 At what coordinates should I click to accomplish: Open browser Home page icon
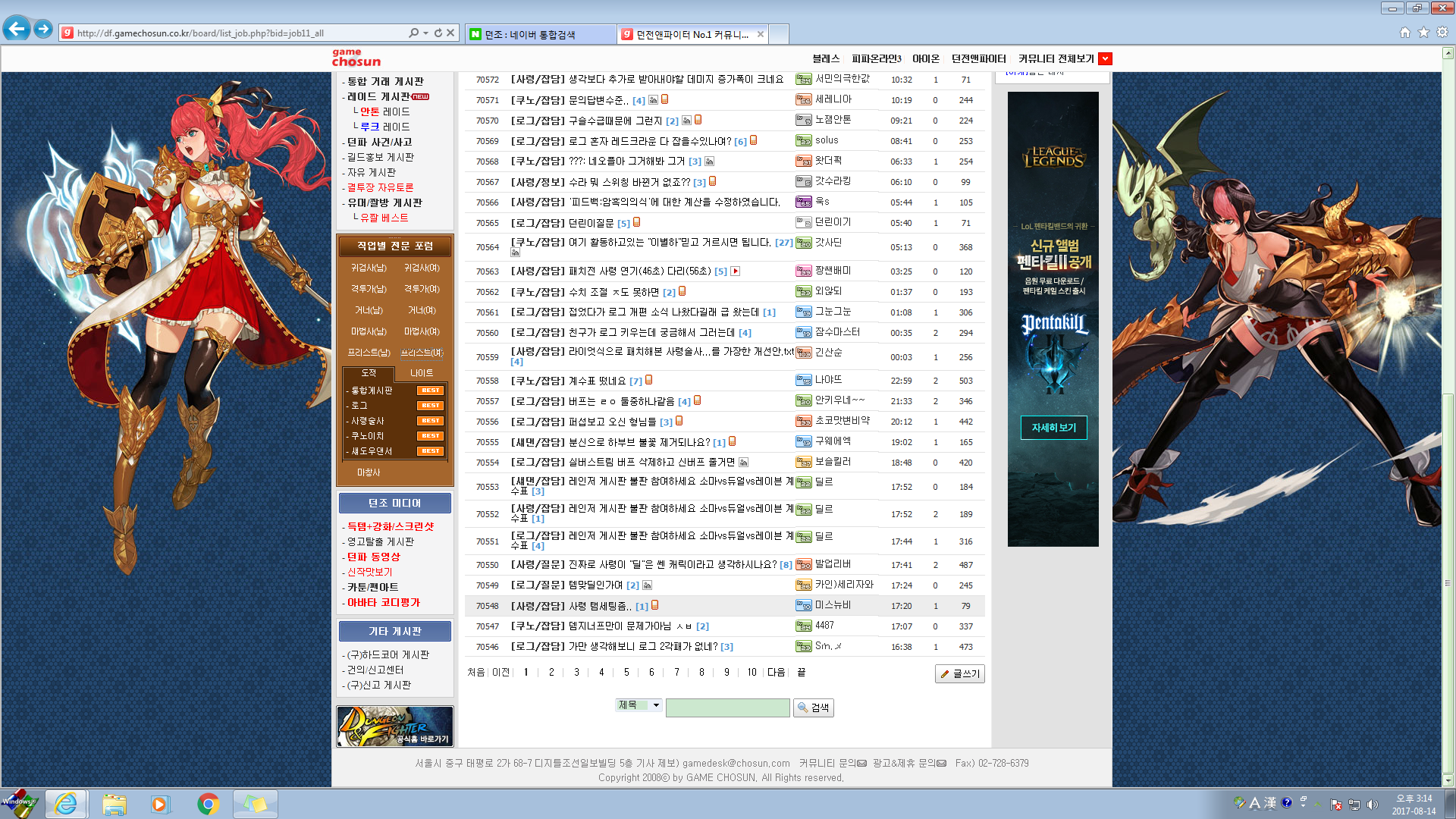[1404, 33]
